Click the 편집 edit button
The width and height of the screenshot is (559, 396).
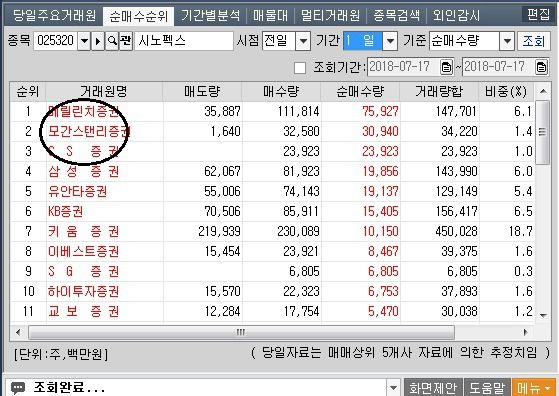click(538, 15)
